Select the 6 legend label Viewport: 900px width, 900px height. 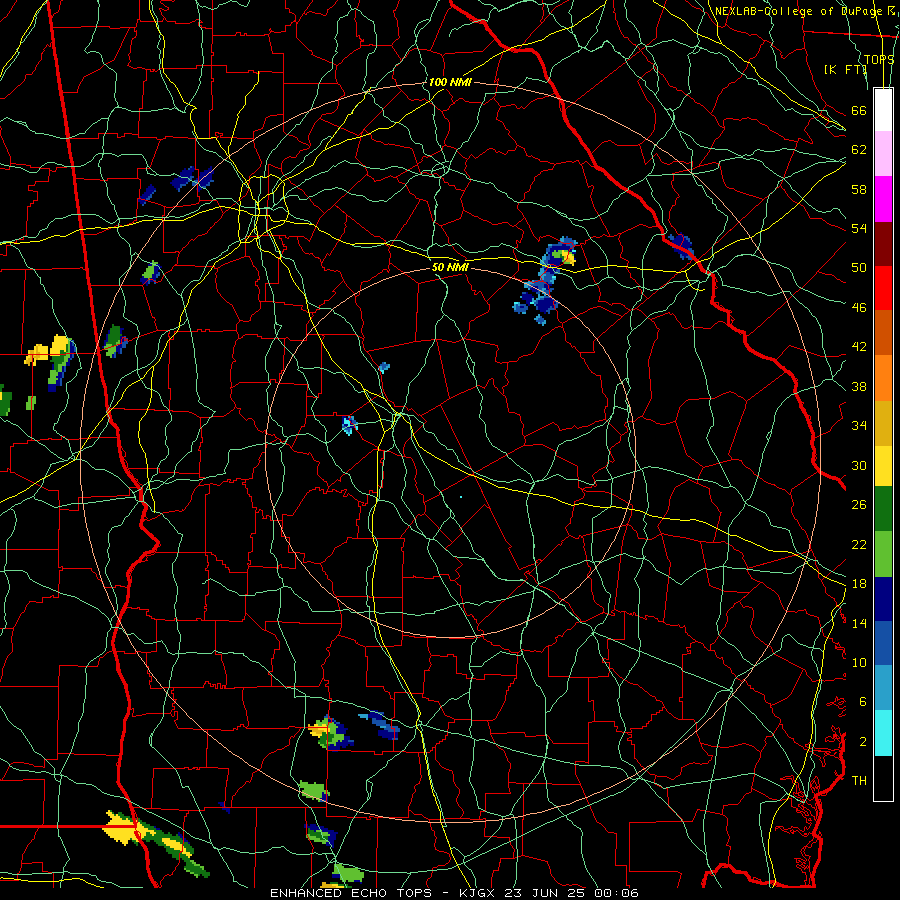(x=863, y=701)
